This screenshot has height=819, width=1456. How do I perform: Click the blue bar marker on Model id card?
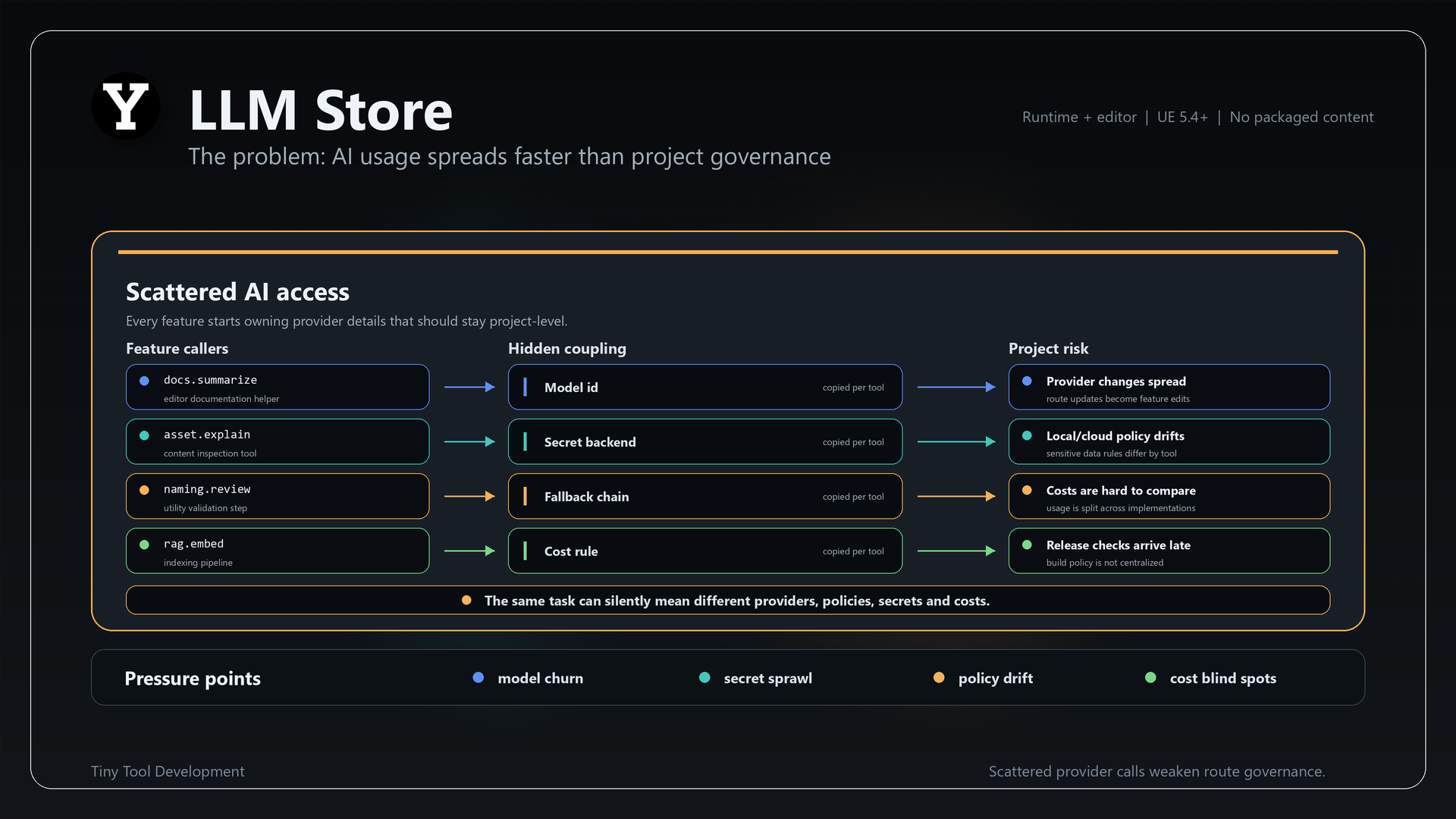click(x=525, y=387)
